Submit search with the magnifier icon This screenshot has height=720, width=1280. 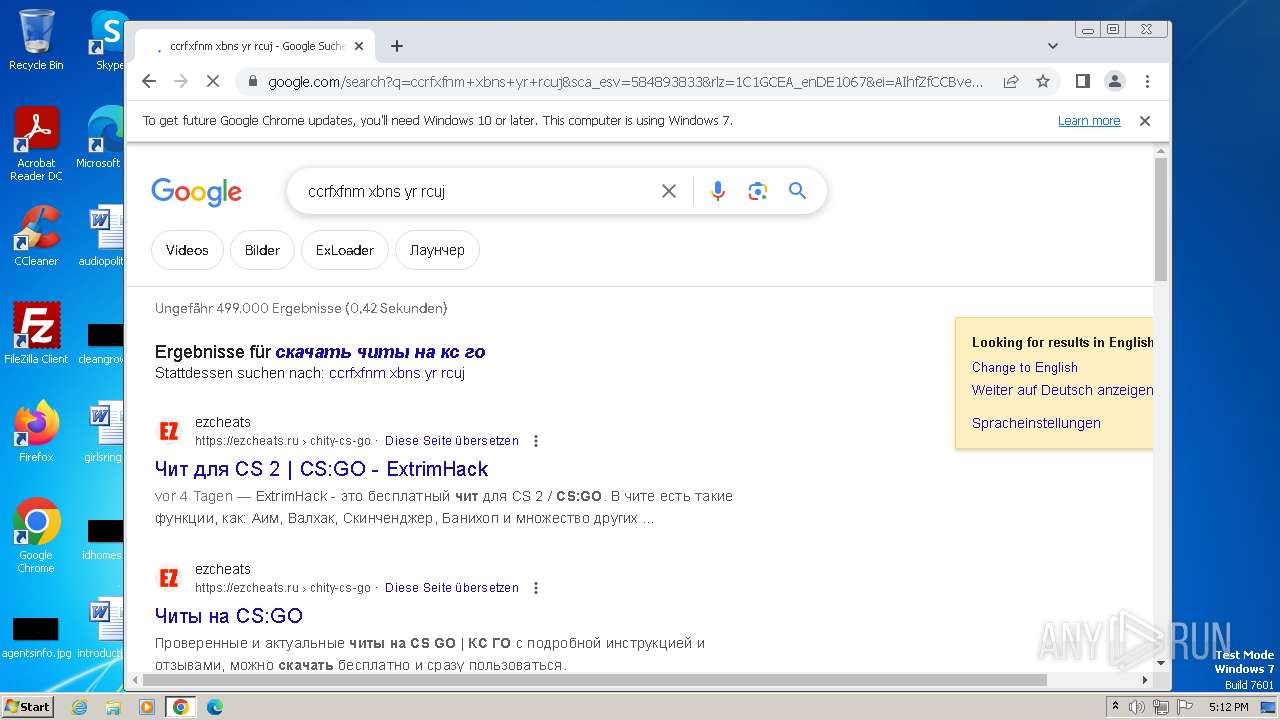(x=797, y=191)
